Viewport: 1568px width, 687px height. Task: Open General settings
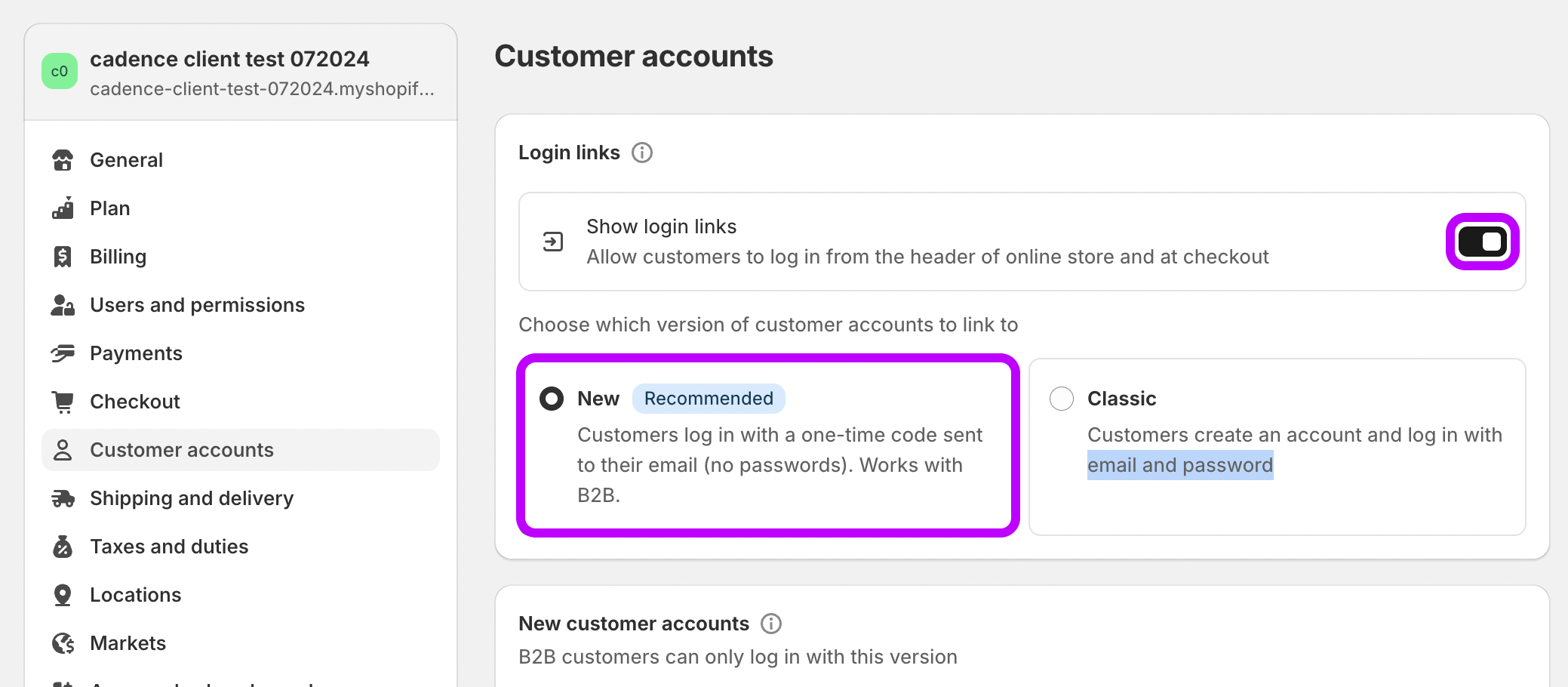pos(241,160)
